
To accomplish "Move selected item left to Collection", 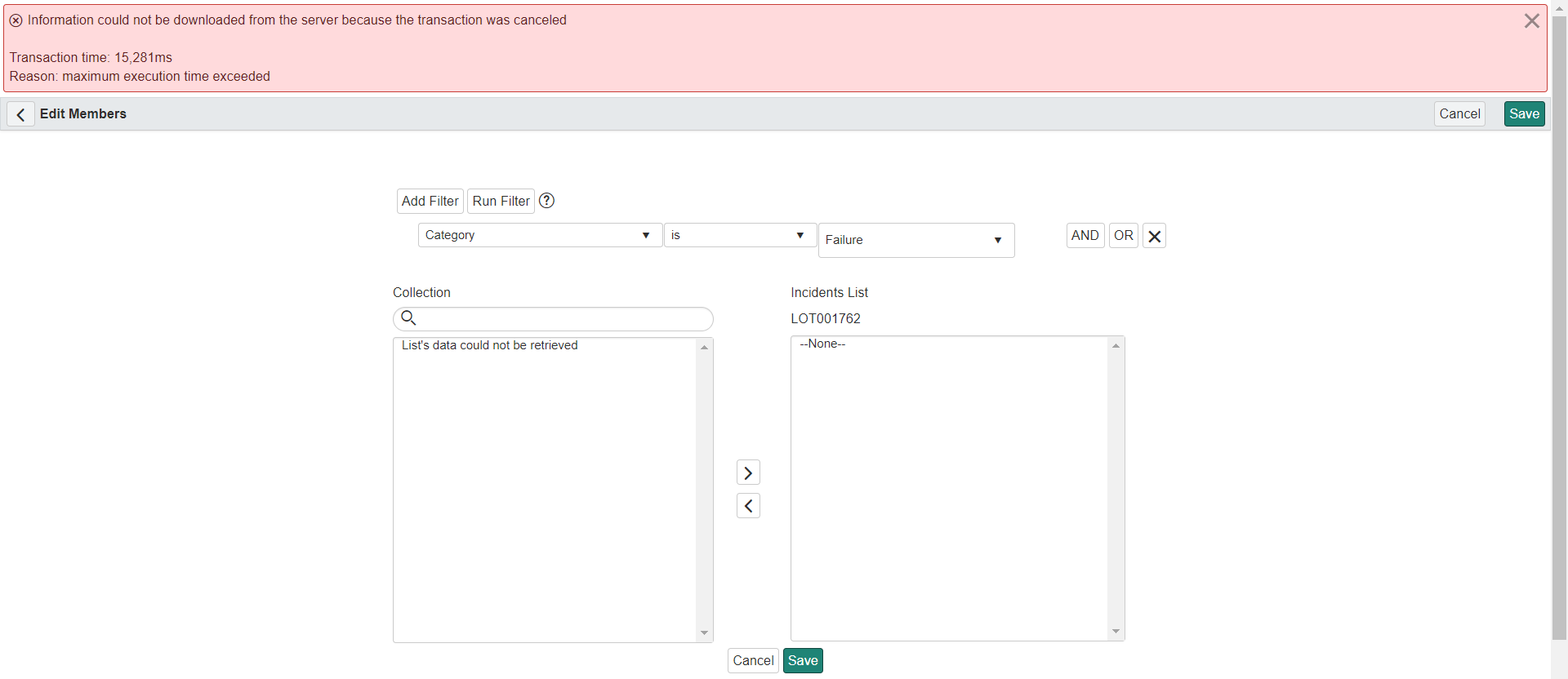I will (x=748, y=506).
